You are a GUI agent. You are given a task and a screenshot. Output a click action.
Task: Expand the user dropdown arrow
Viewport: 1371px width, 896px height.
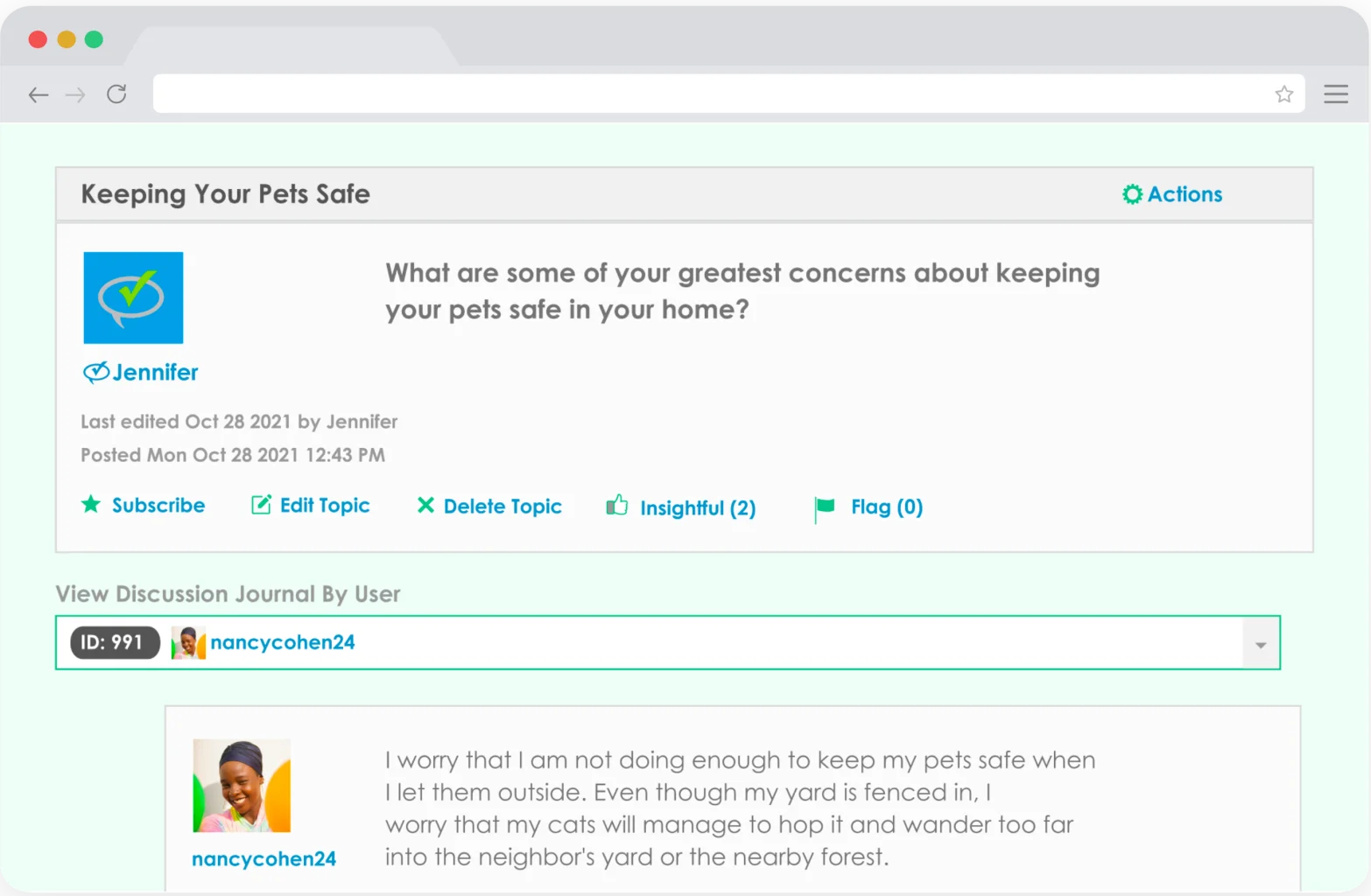coord(1261,644)
